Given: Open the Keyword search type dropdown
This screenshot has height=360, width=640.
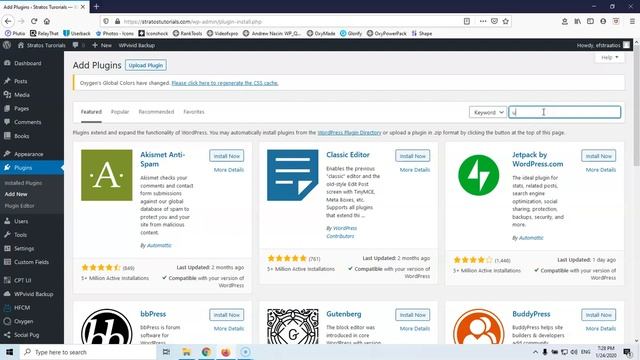Looking at the screenshot, I should pos(488,112).
